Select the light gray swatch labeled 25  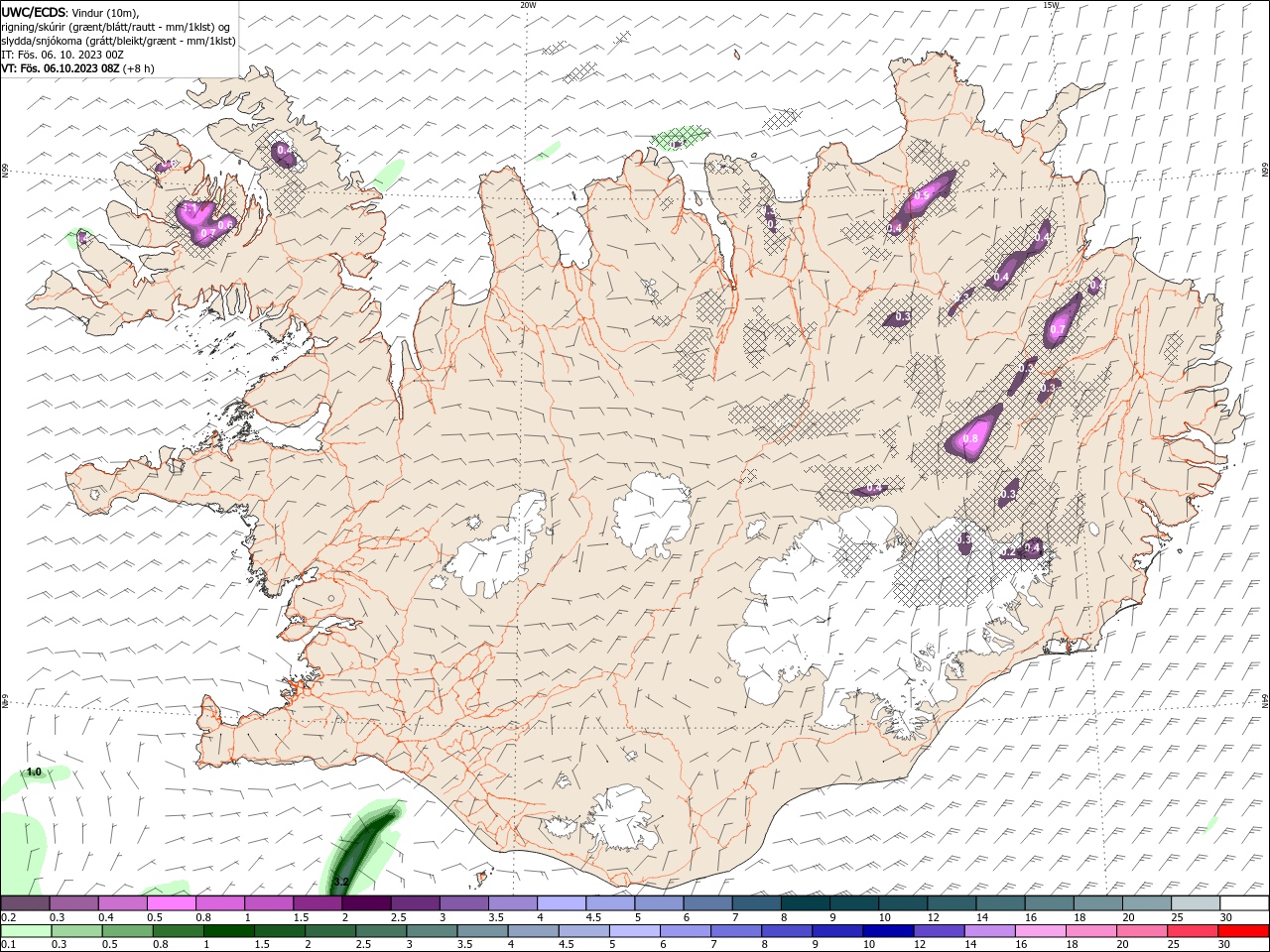pos(1197,903)
